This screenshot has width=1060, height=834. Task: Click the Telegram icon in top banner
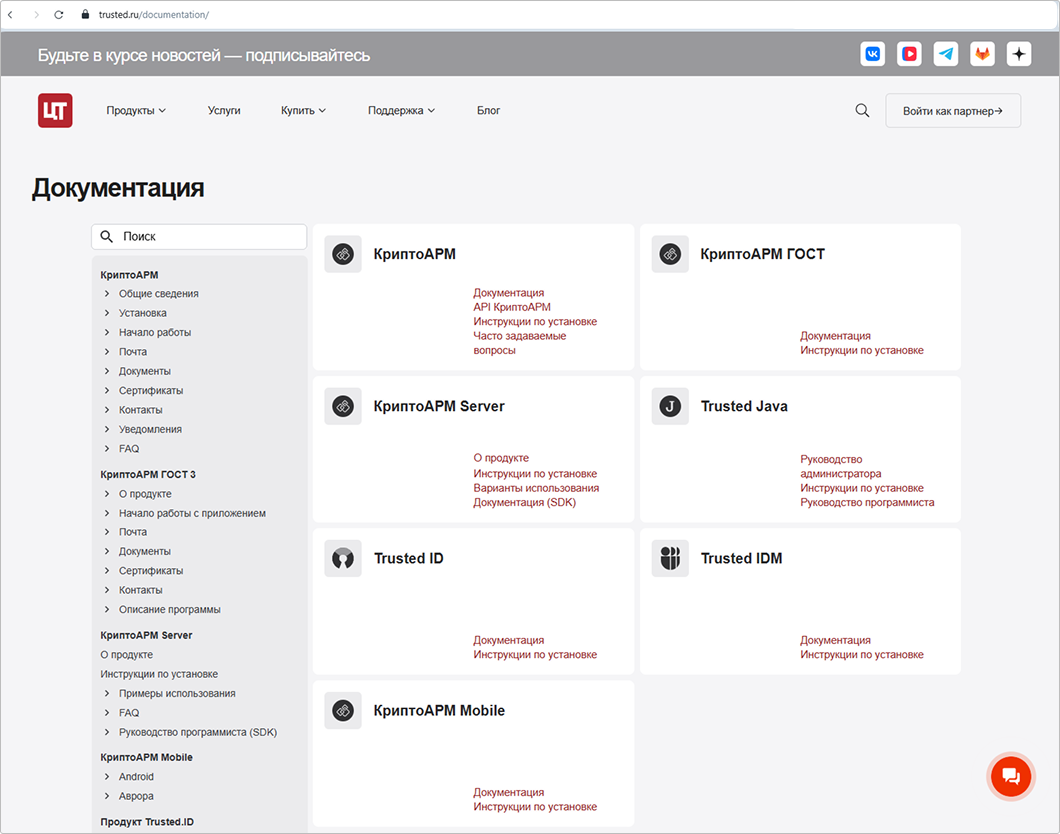946,54
